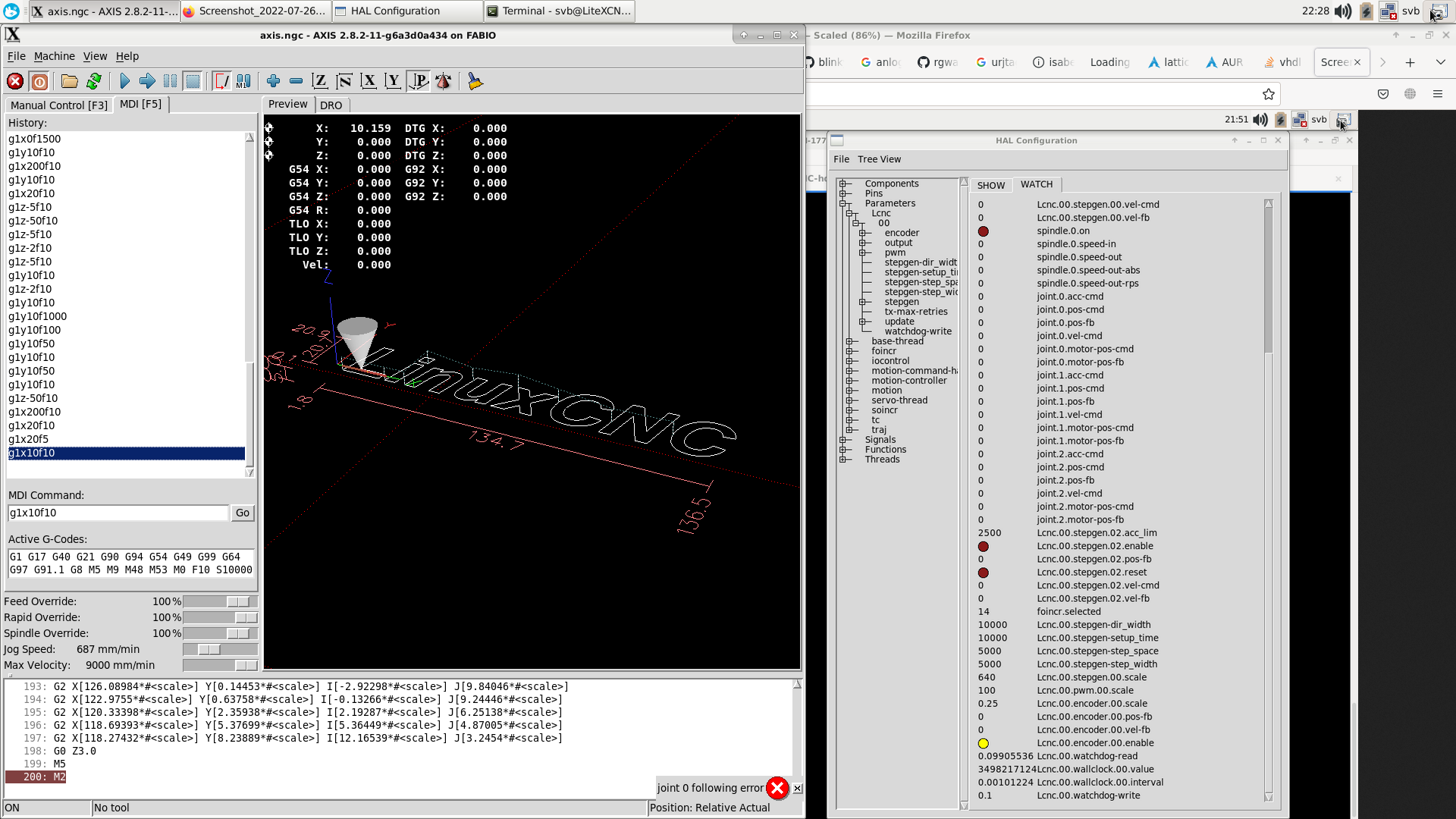Image resolution: width=1456 pixels, height=819 pixels.
Task: Select Preview tab
Action: 288,104
